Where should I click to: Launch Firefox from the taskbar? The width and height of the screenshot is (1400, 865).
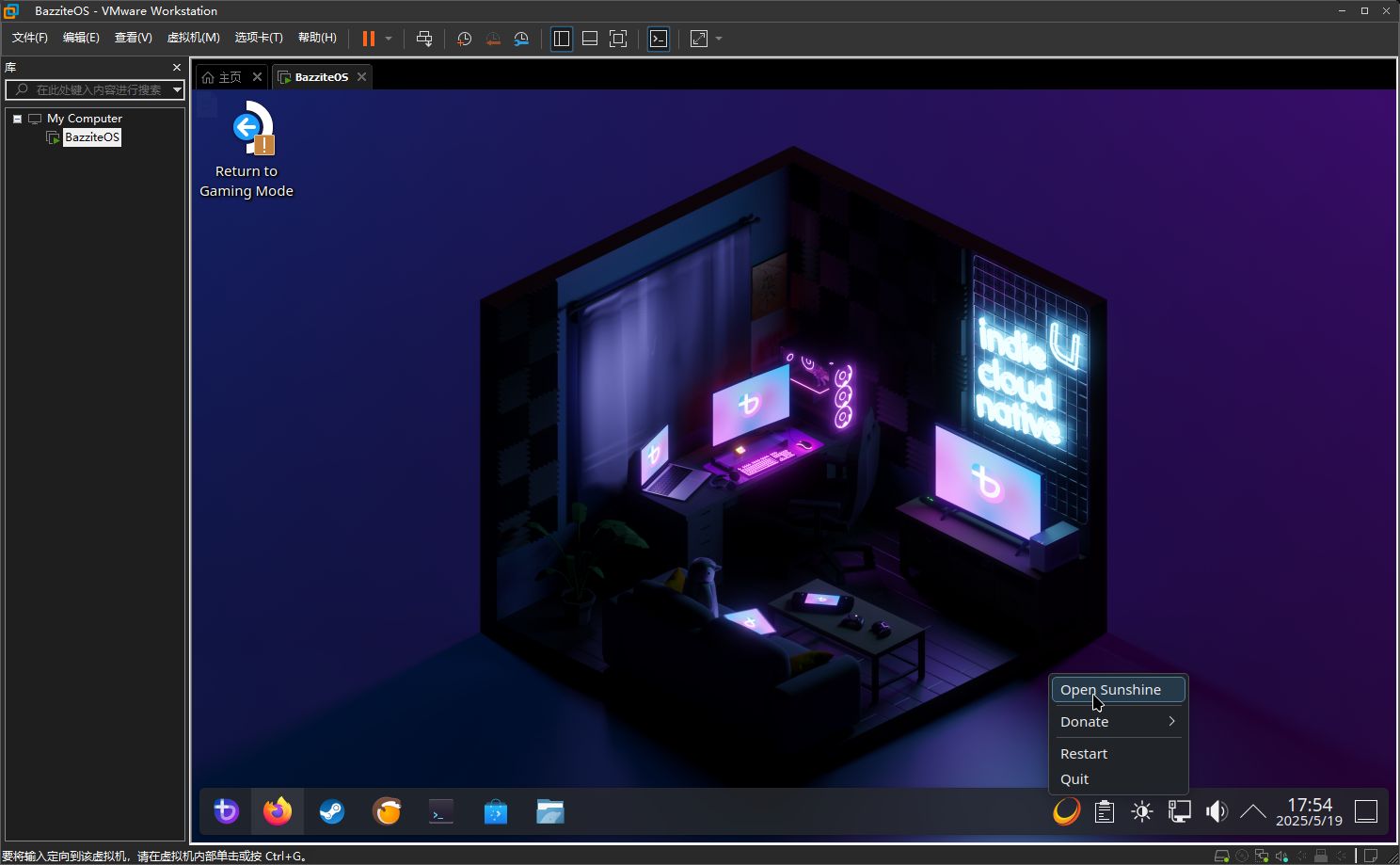[278, 811]
